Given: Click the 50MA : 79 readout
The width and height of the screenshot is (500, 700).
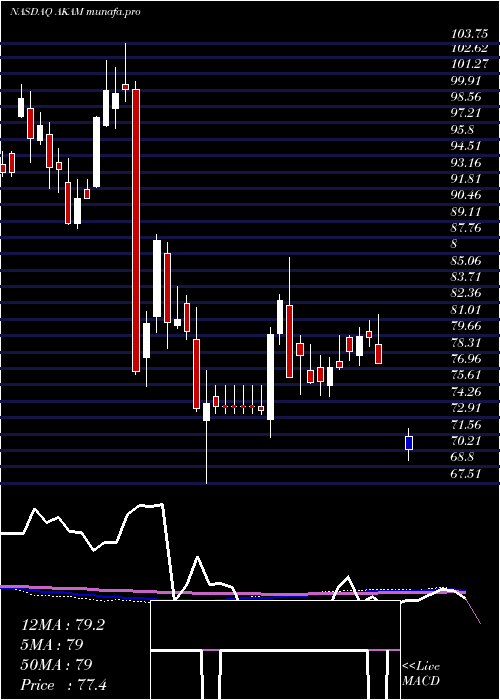Looking at the screenshot, I should point(56,665).
